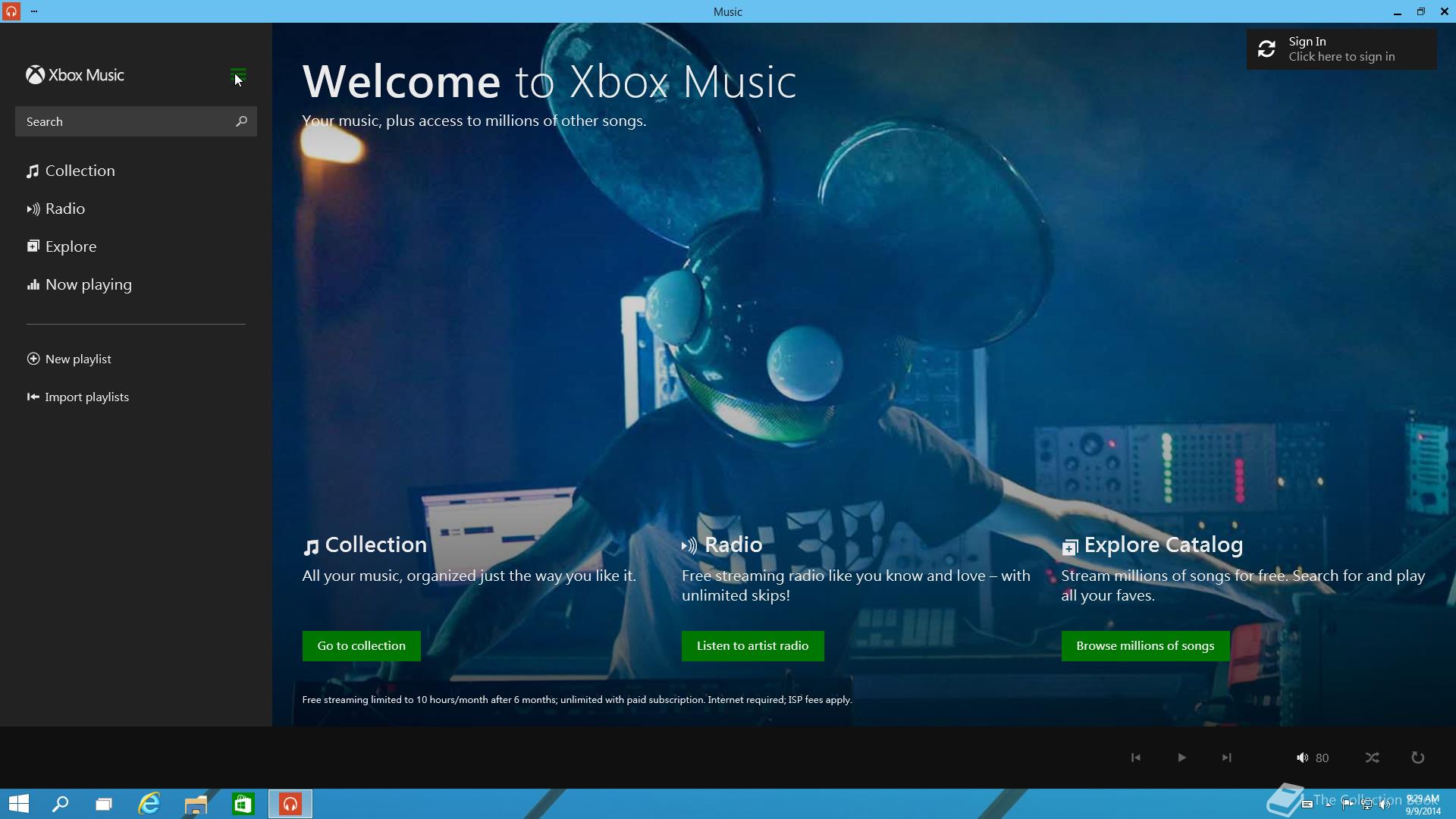Click the main pane 'Radio' heading
Viewport: 1456px width, 819px height.
click(733, 545)
